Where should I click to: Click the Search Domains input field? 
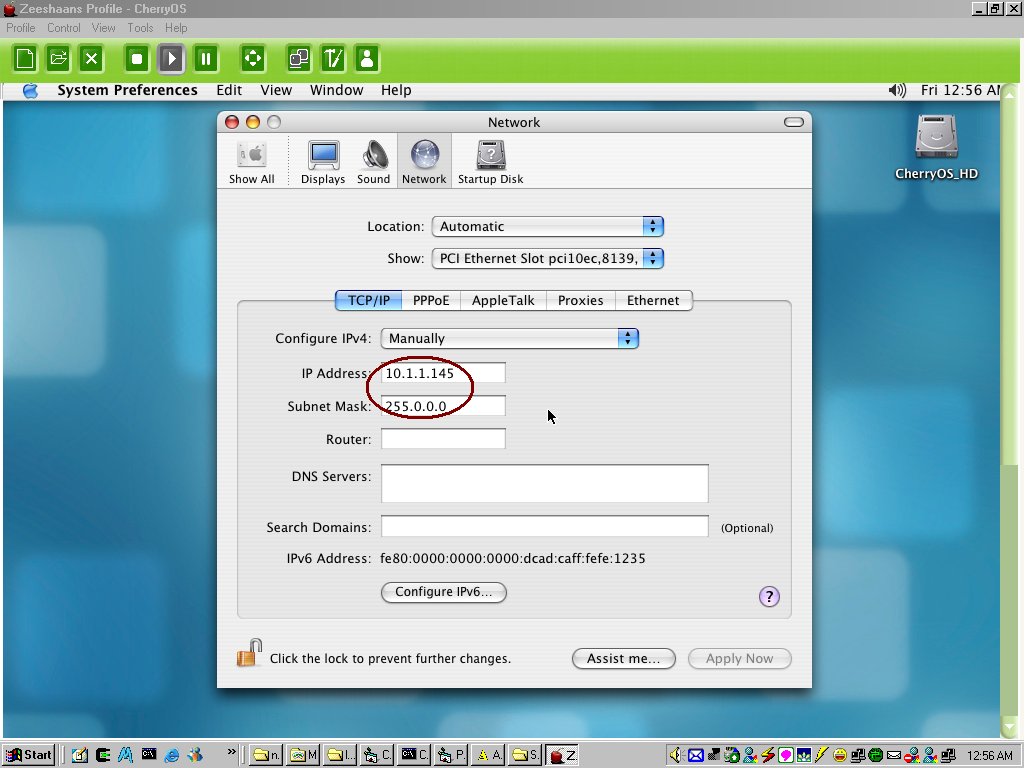pyautogui.click(x=545, y=526)
